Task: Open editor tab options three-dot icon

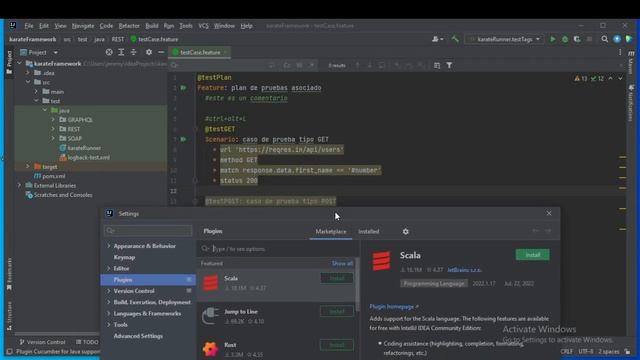Action: point(620,52)
